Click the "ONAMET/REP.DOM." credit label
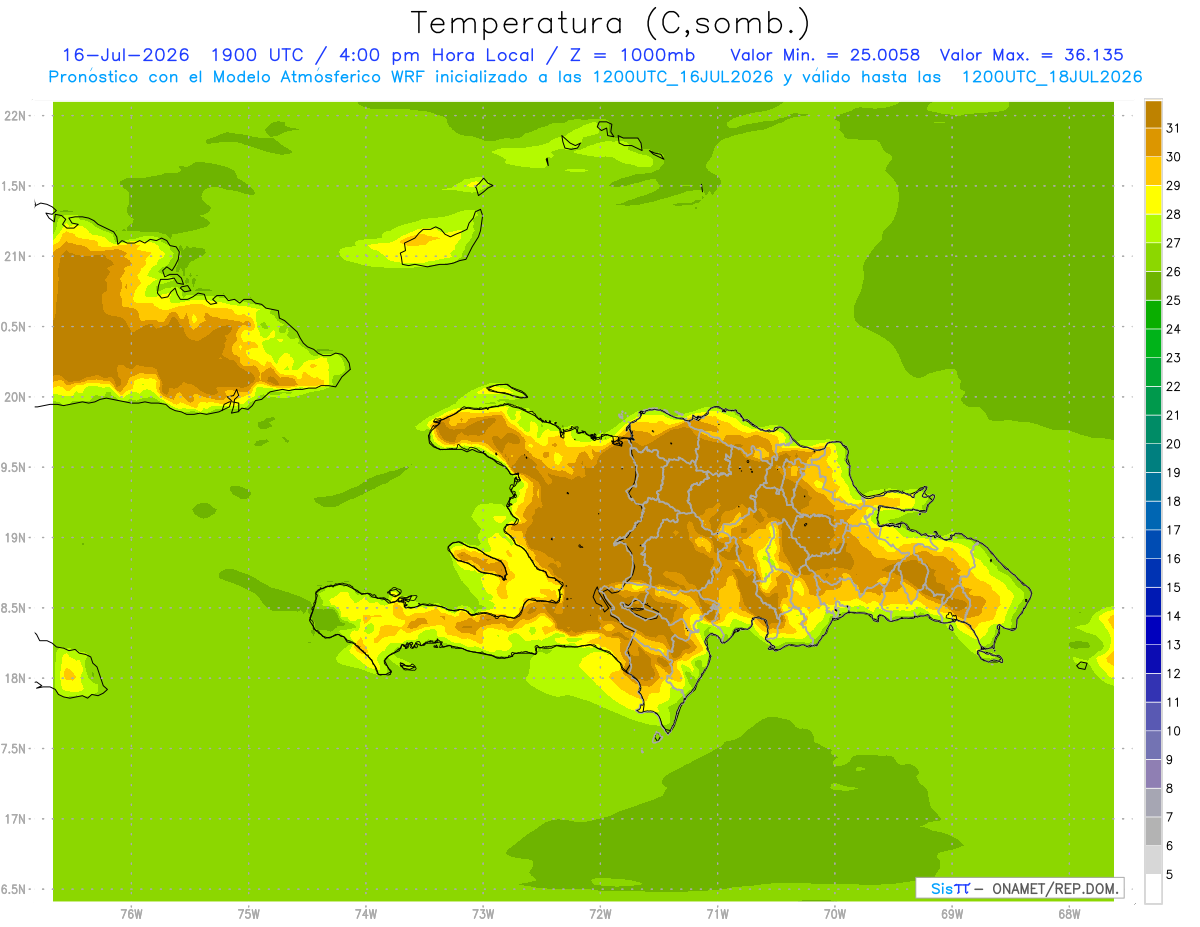The height and width of the screenshot is (927, 1200). click(1054, 888)
